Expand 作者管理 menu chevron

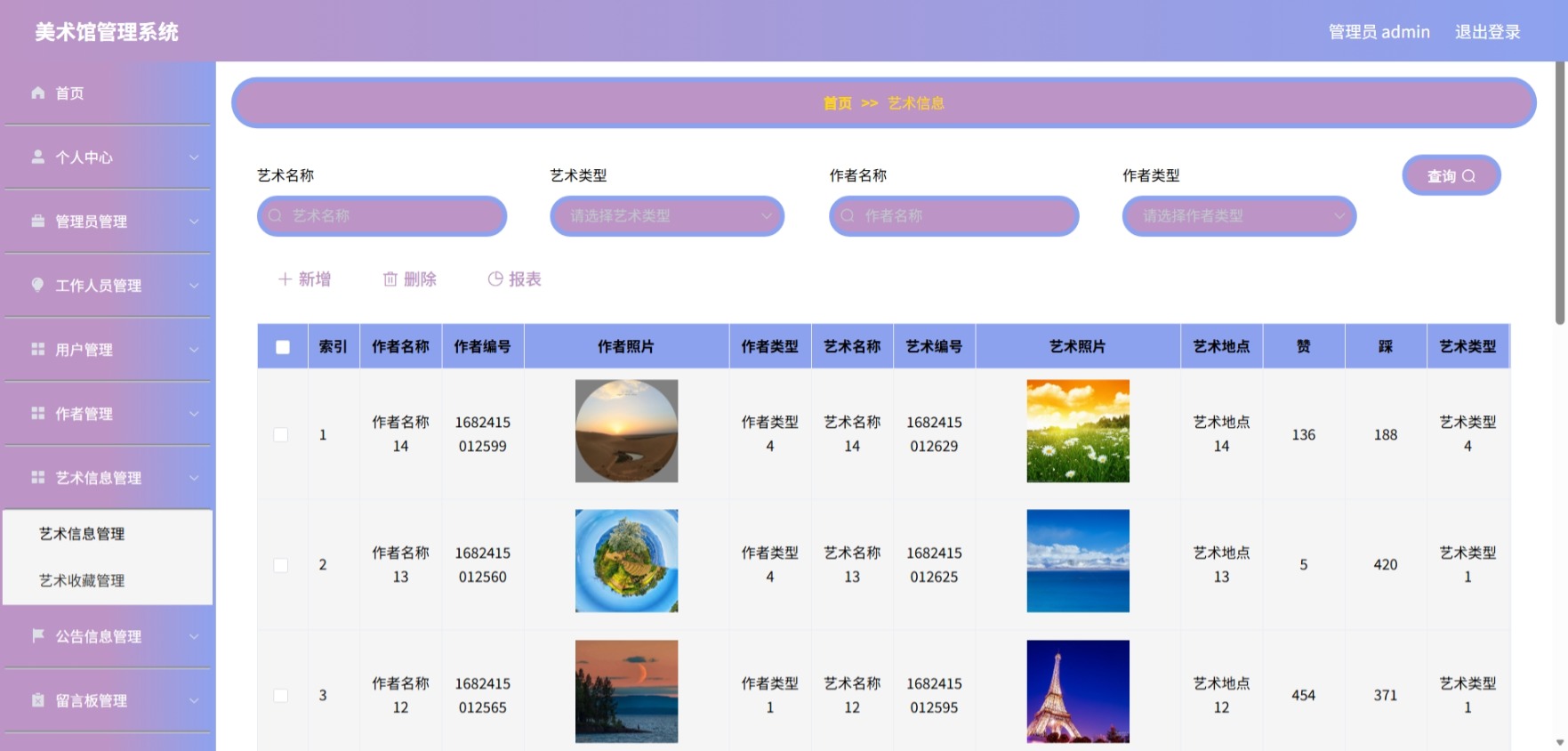[194, 414]
